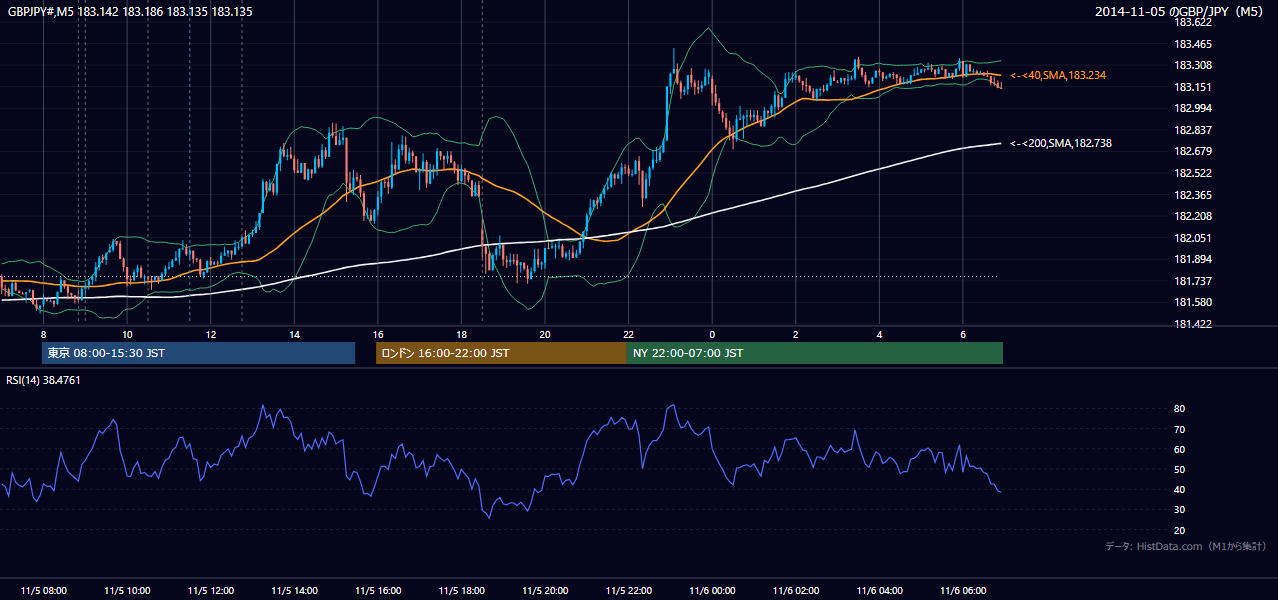Click the '11/6 00:00' bottom time label

pyautogui.click(x=712, y=591)
